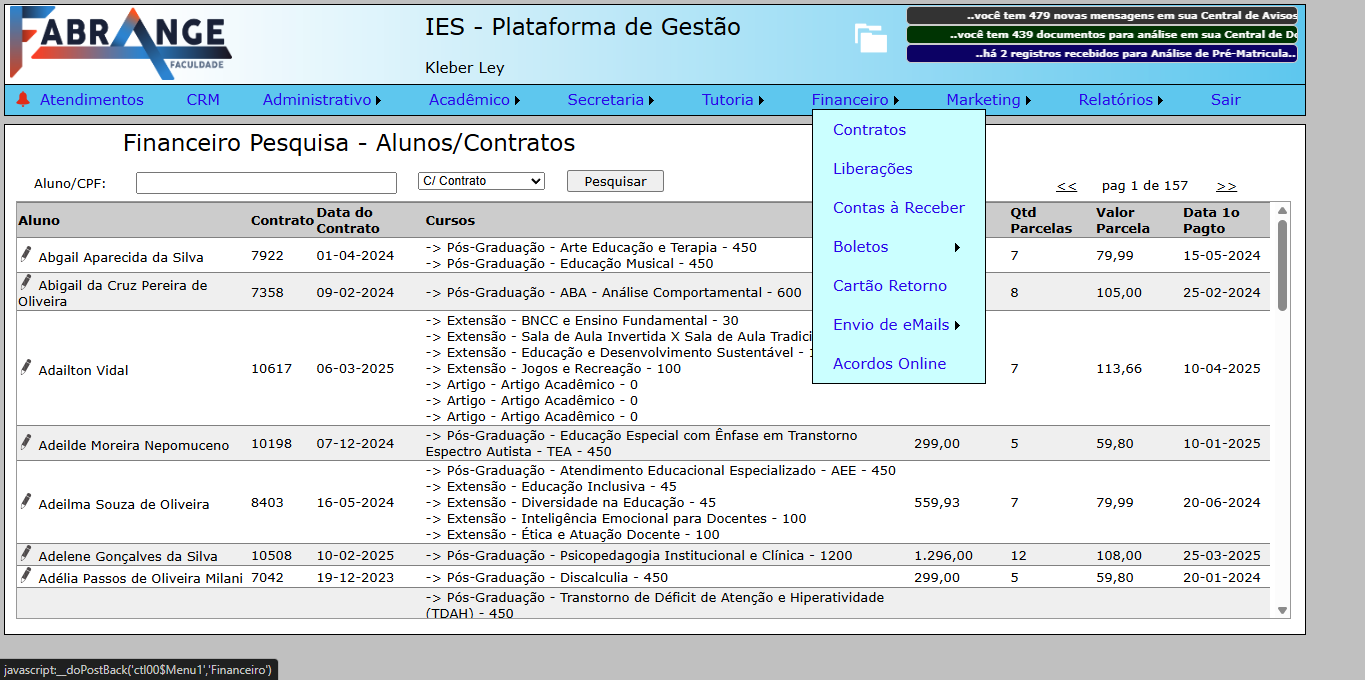Click the table scrollbar up arrow
The width and height of the screenshot is (1365, 680).
pyautogui.click(x=1282, y=210)
